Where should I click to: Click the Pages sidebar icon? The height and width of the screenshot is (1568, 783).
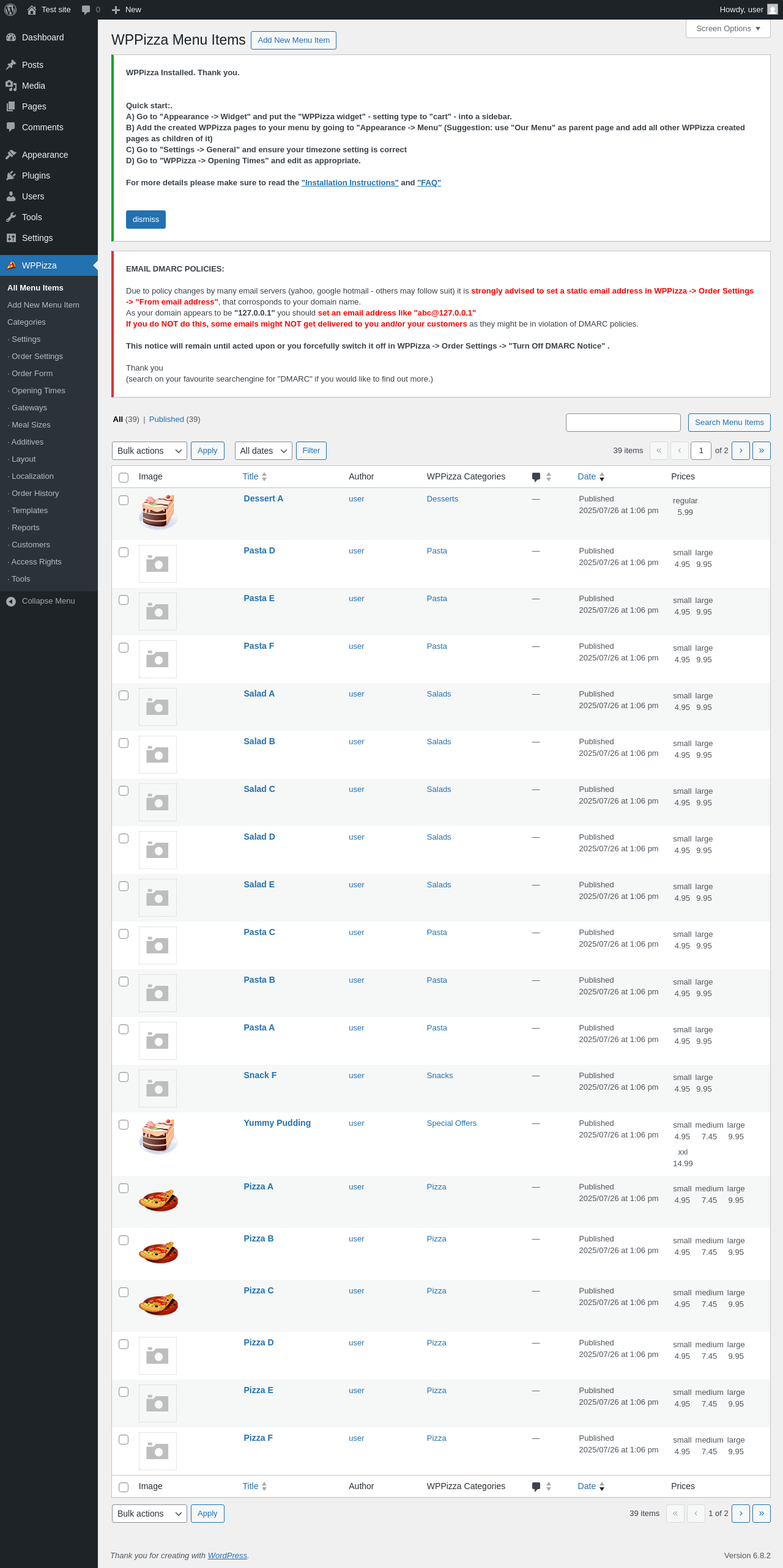pos(11,106)
